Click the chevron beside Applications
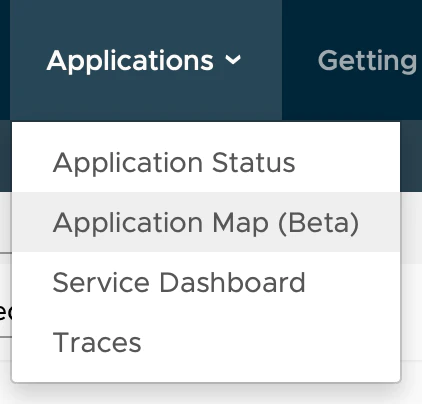The width and height of the screenshot is (422, 404). point(233,60)
